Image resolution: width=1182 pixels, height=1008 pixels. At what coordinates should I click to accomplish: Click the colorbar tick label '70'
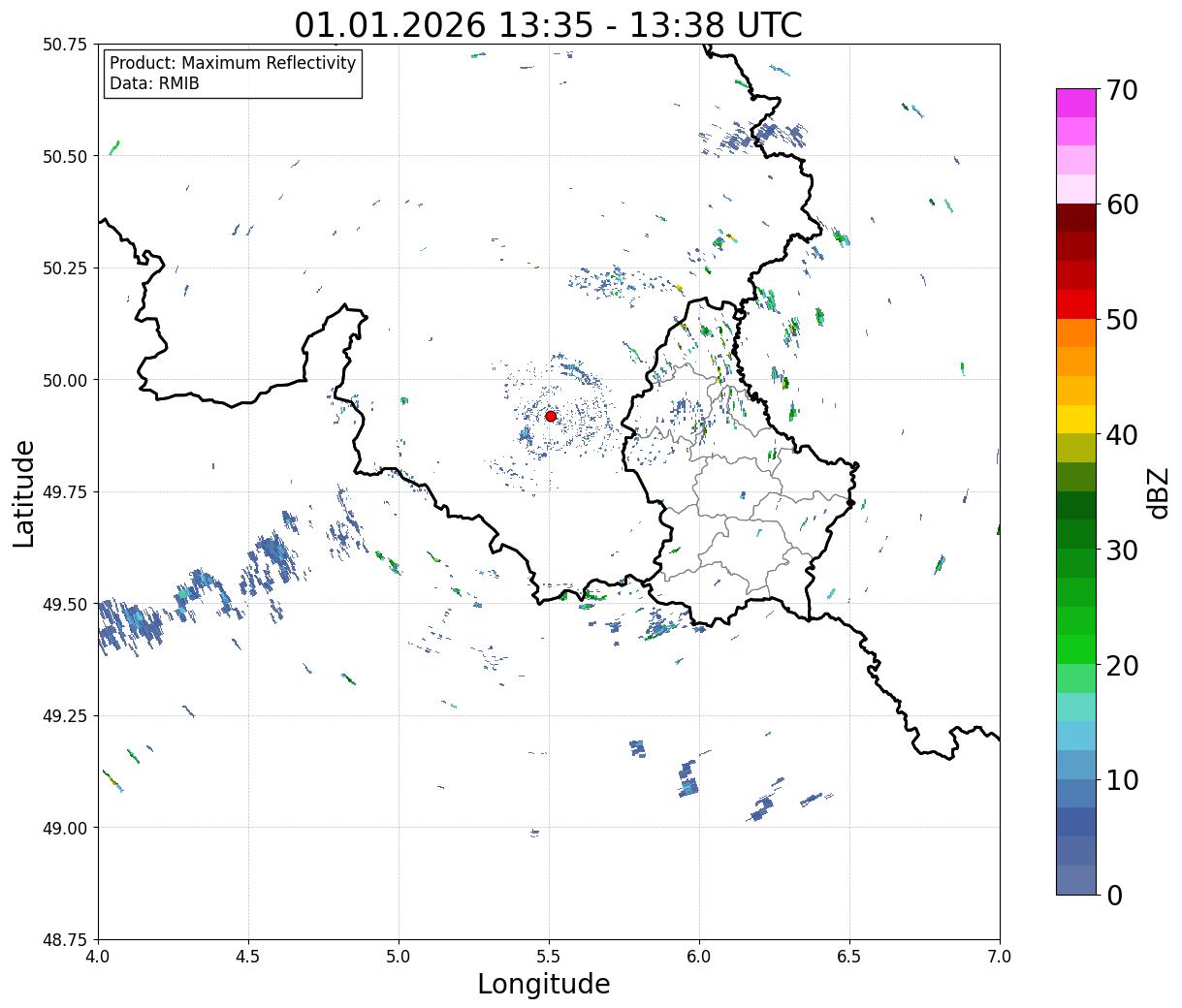click(x=1121, y=90)
